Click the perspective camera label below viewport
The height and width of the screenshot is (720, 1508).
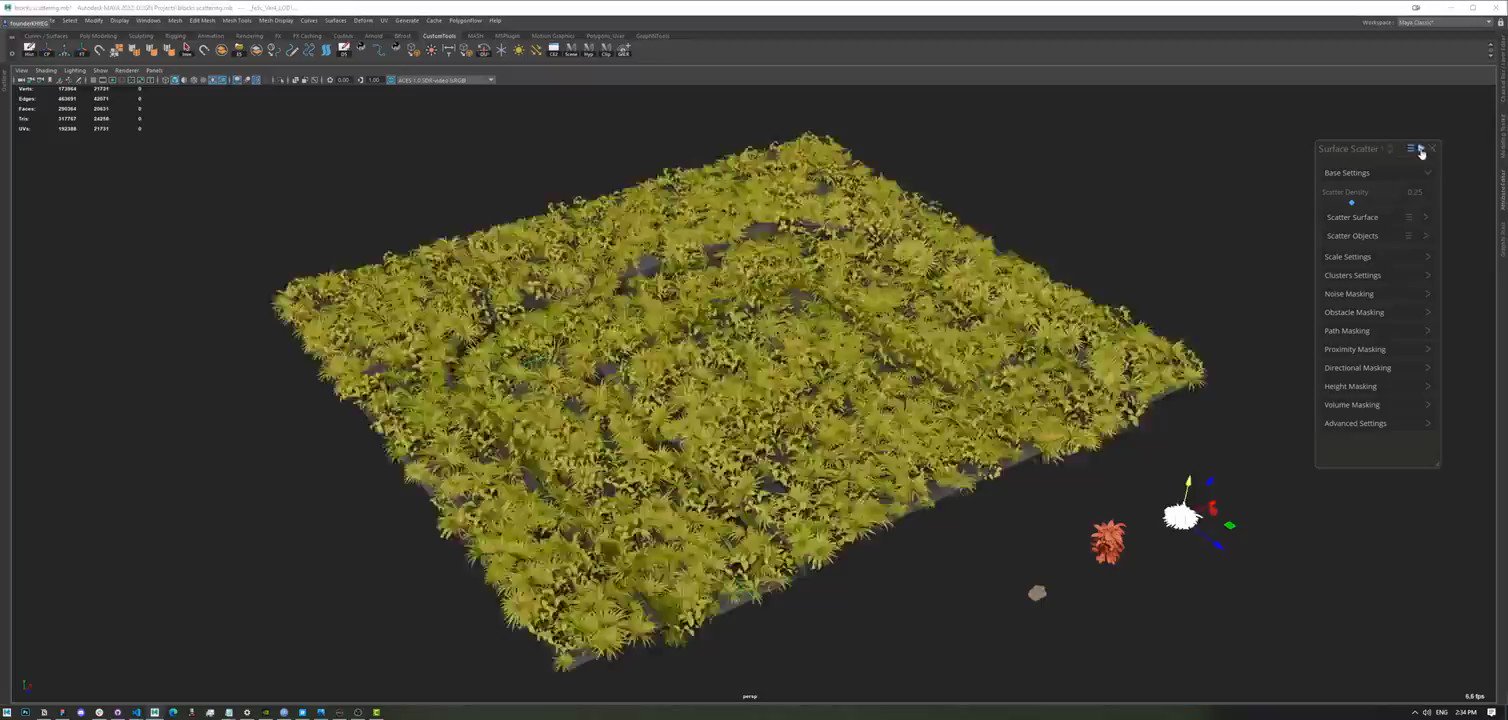pos(750,696)
